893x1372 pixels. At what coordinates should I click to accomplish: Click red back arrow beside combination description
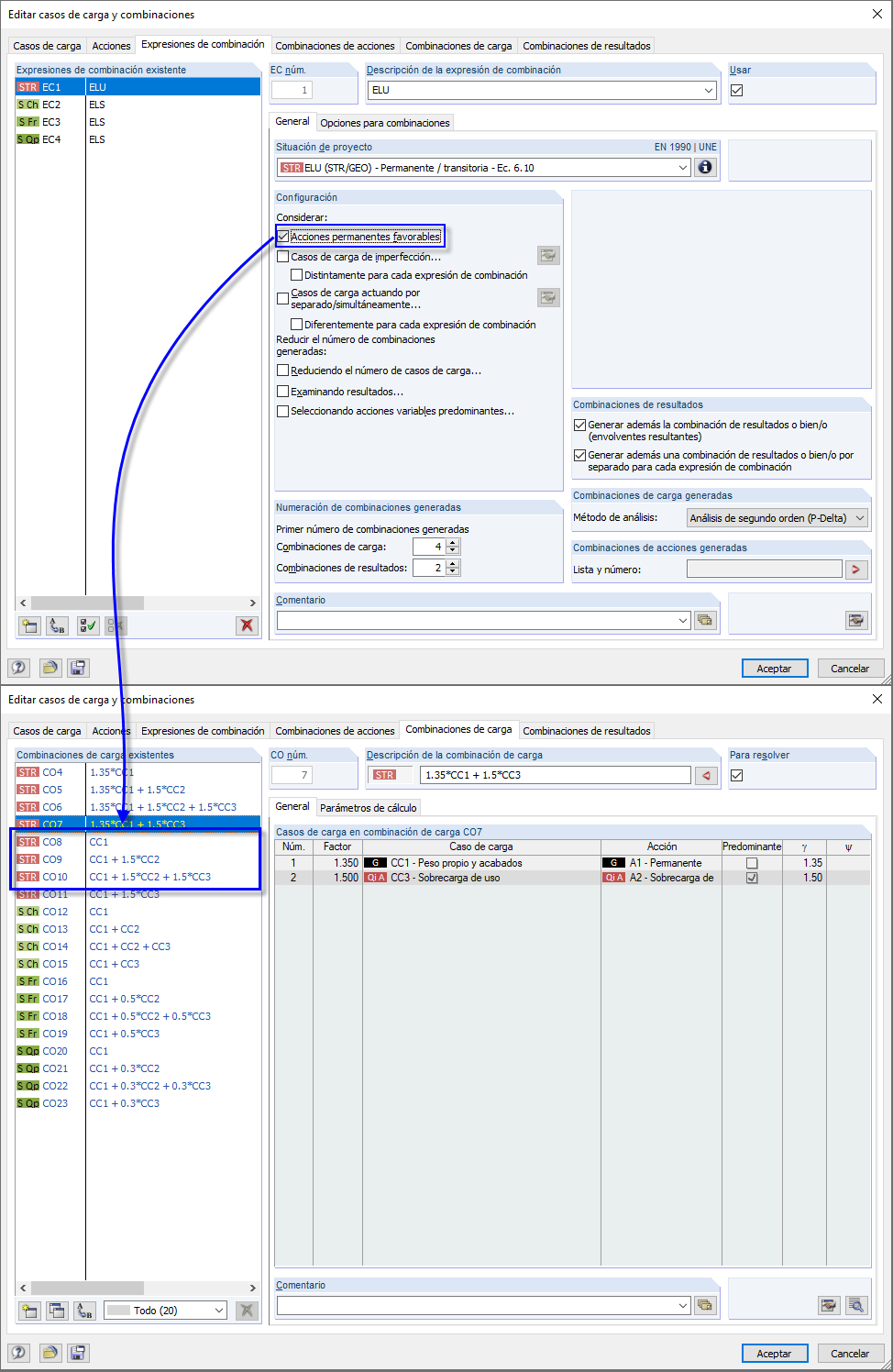click(x=706, y=775)
